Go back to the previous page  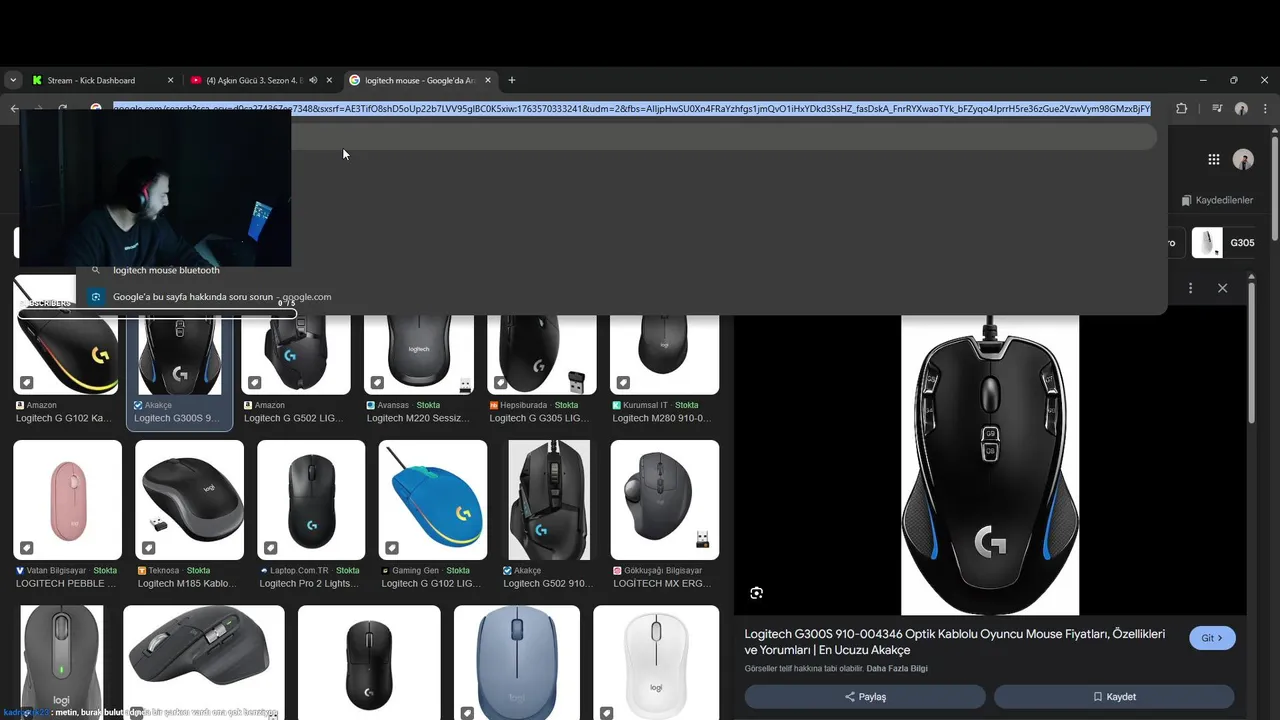[x=14, y=108]
